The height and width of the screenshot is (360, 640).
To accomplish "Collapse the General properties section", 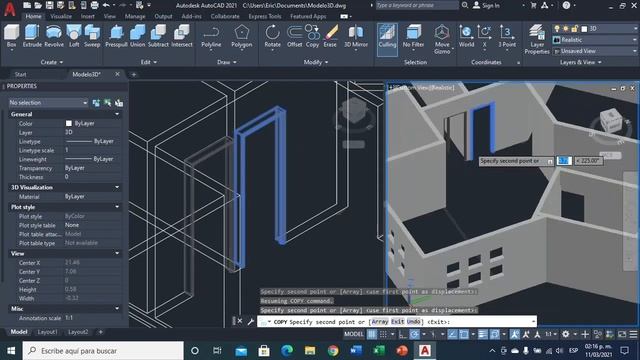I will [x=117, y=114].
